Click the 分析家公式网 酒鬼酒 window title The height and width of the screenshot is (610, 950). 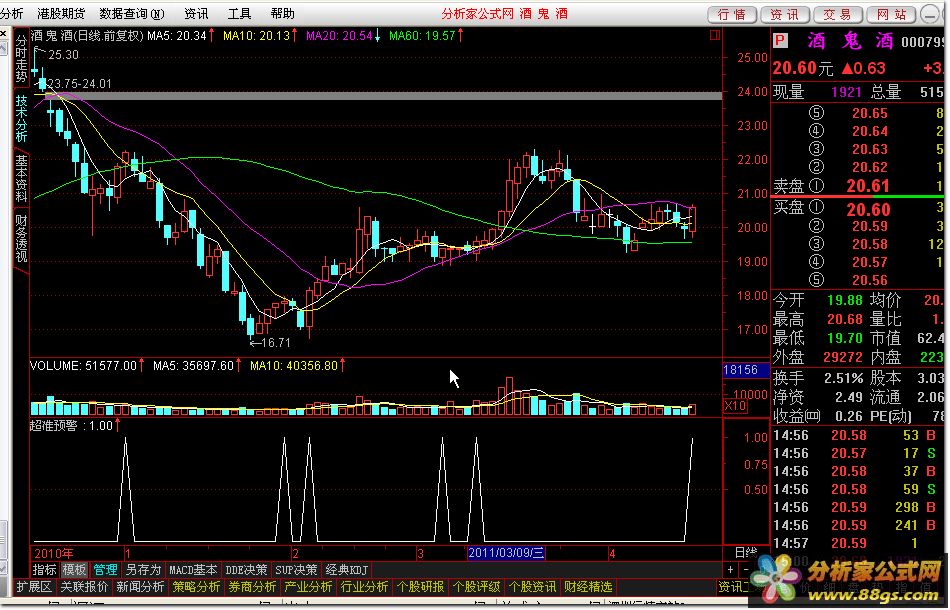coord(505,13)
